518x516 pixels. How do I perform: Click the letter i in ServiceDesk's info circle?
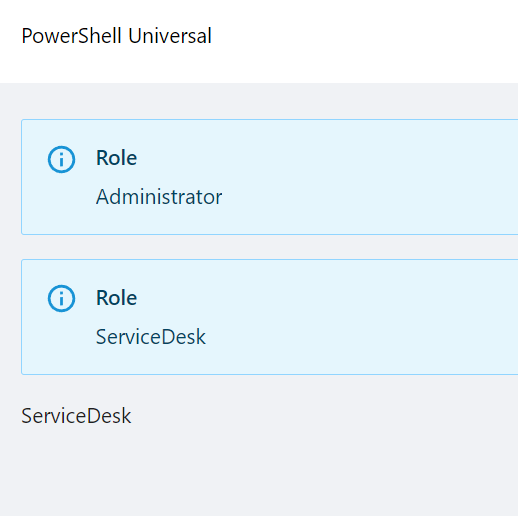point(61,299)
